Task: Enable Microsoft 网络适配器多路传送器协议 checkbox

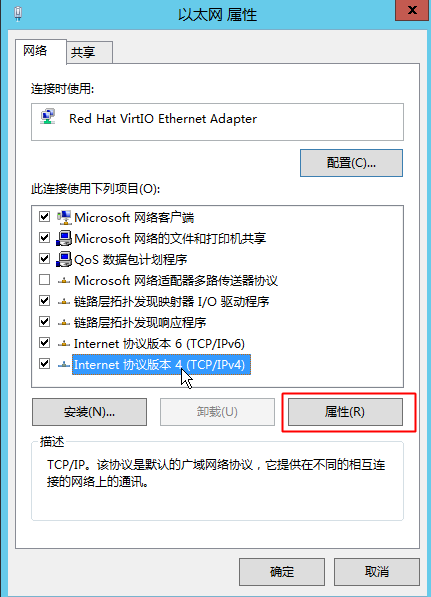Action: [45, 280]
